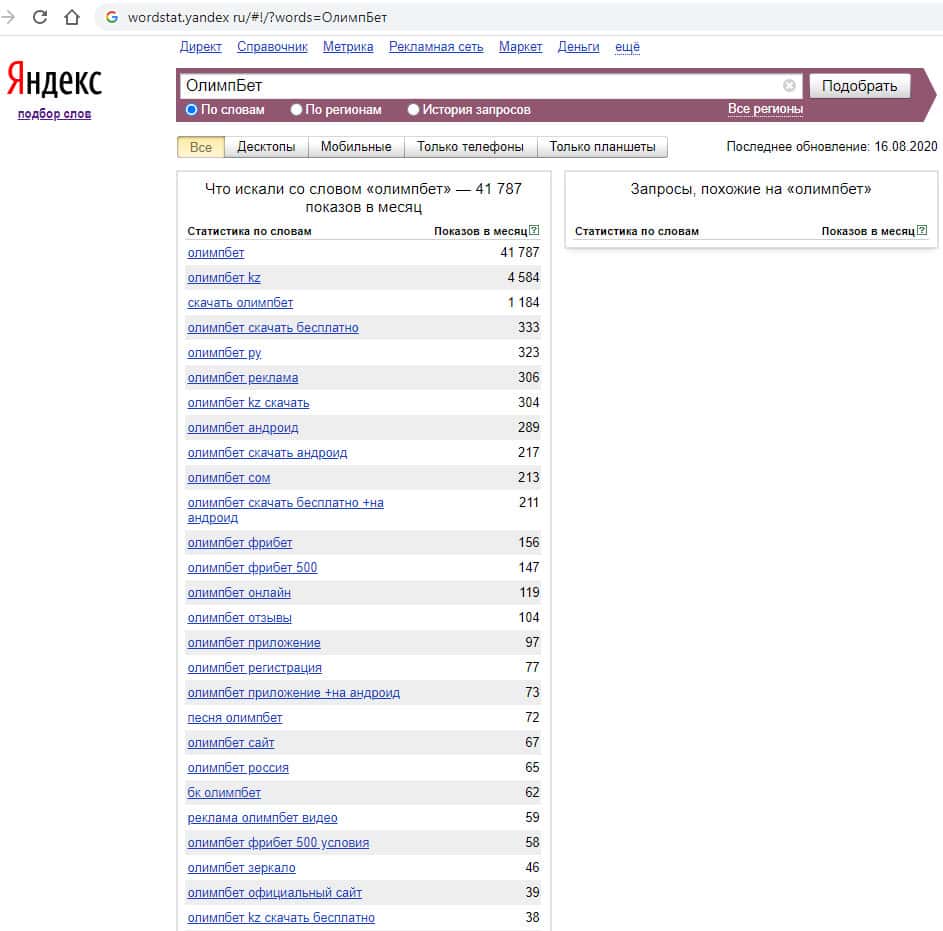943x931 pixels.
Task: Clear the search field with the X icon
Action: click(789, 85)
